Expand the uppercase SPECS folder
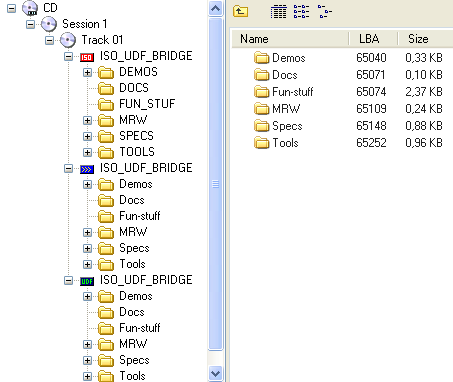 [87, 136]
